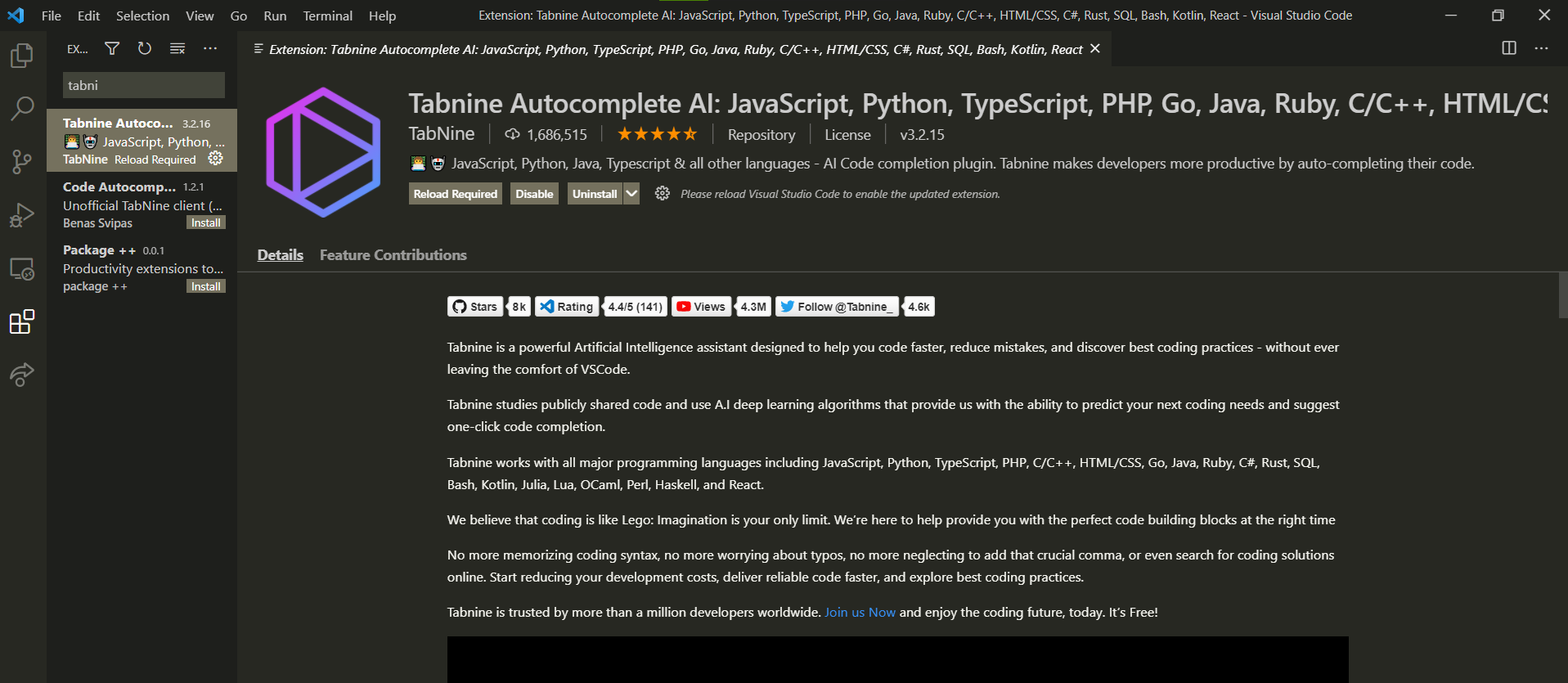Click the Tabnine Autocomplete AI extension title

[x=977, y=104]
